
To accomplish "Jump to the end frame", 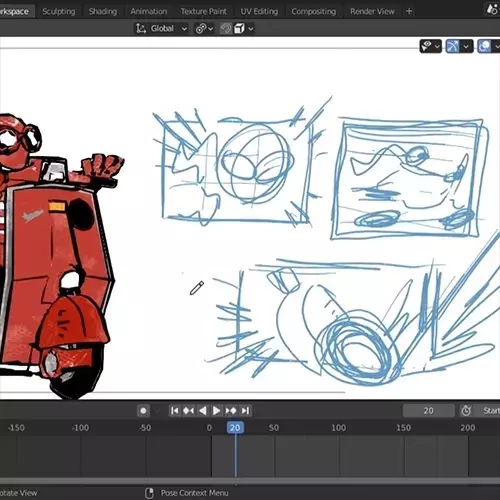I will [x=245, y=411].
